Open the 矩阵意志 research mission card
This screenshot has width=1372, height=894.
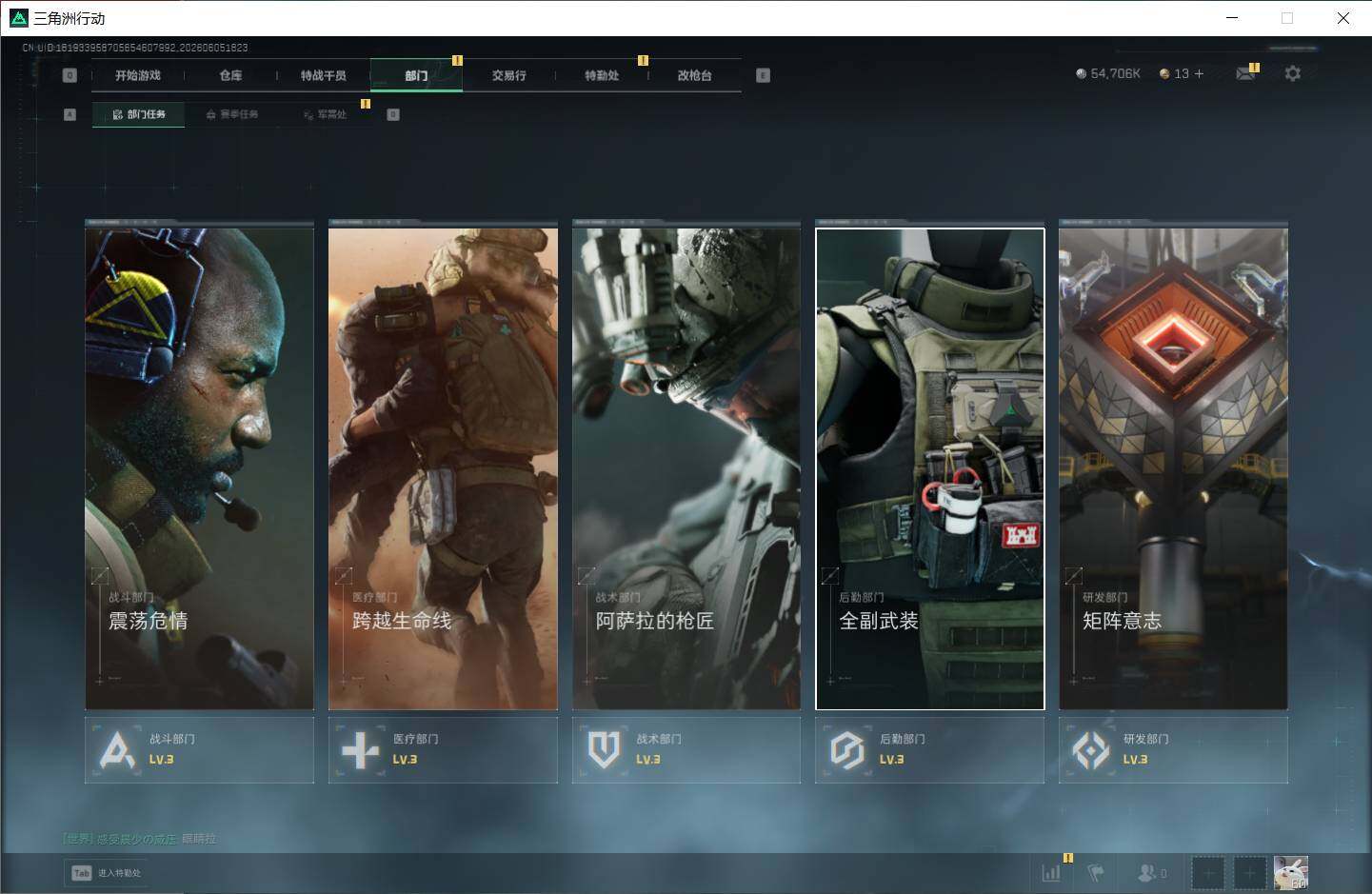click(1173, 468)
